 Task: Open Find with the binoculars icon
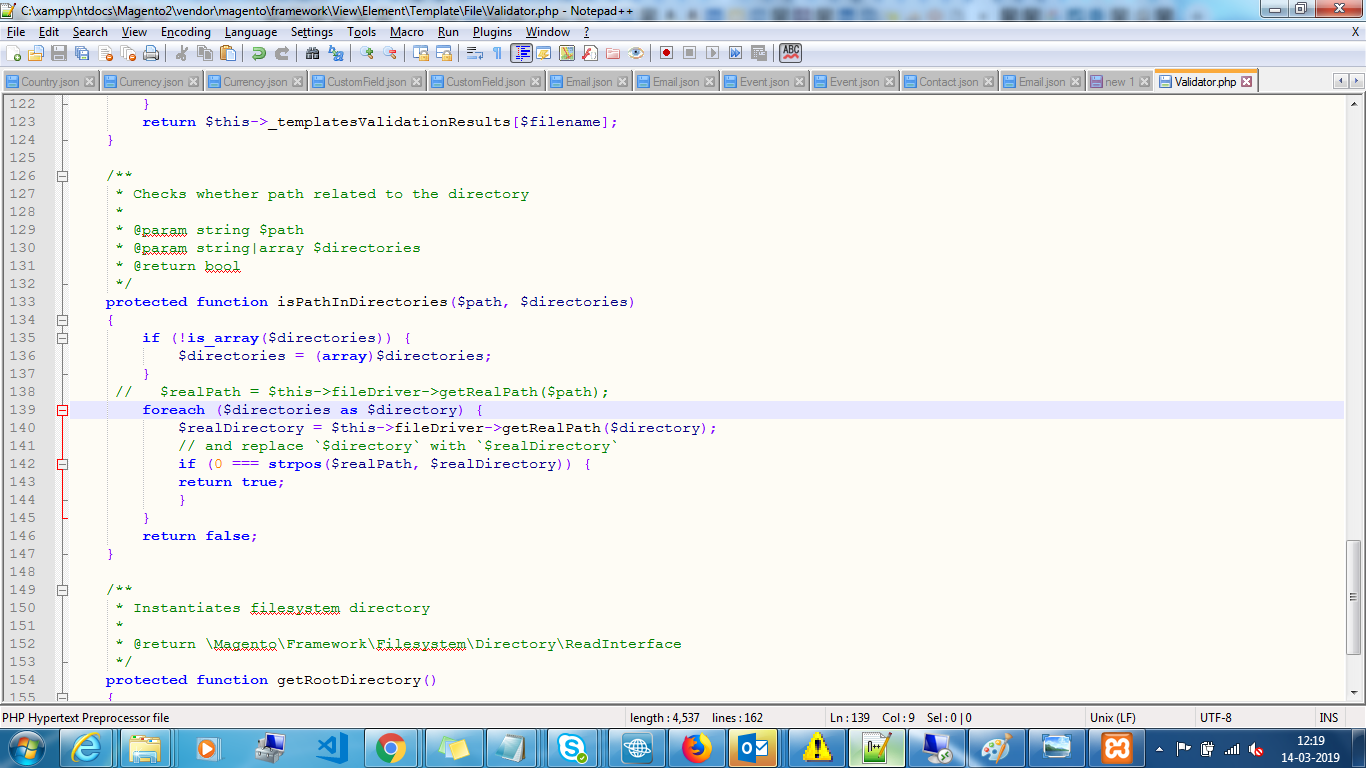[313, 53]
